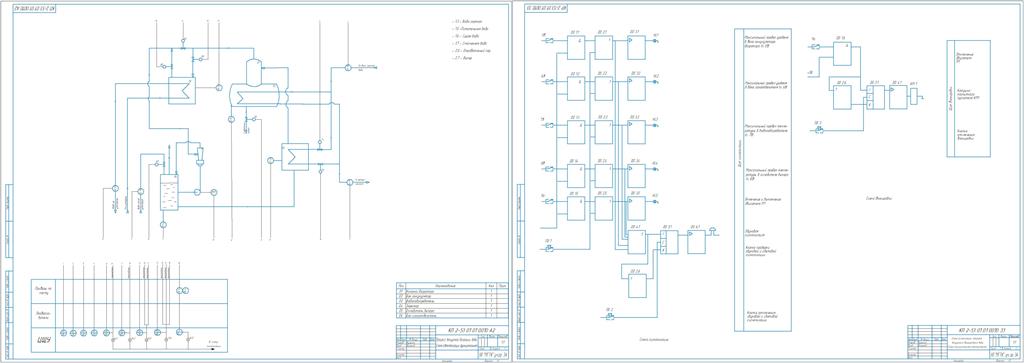This screenshot has height=363, width=1024.
Task: Select the paired instrument circles in the local-instruments row
Action: [182, 290]
